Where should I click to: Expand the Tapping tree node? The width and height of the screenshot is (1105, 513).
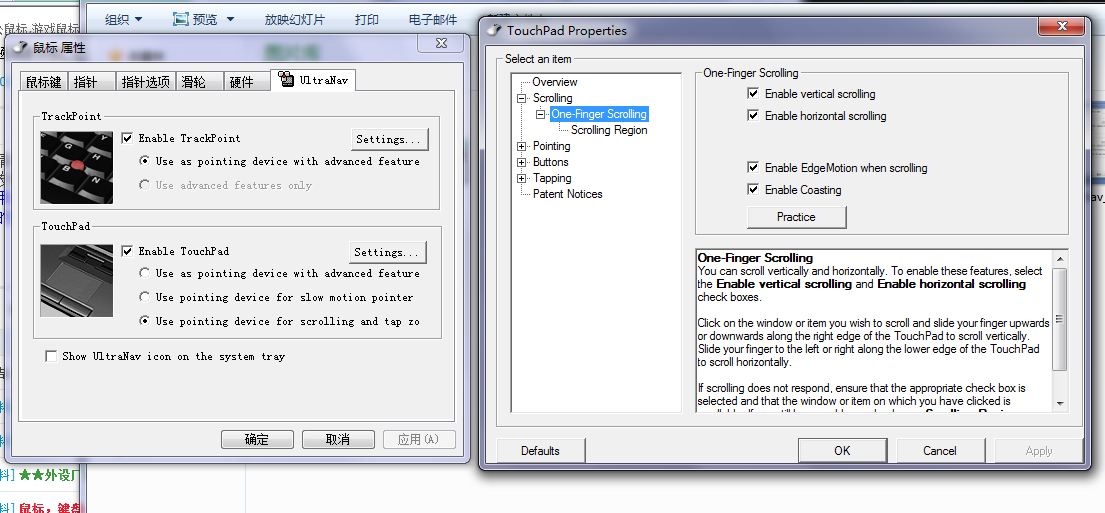click(521, 178)
